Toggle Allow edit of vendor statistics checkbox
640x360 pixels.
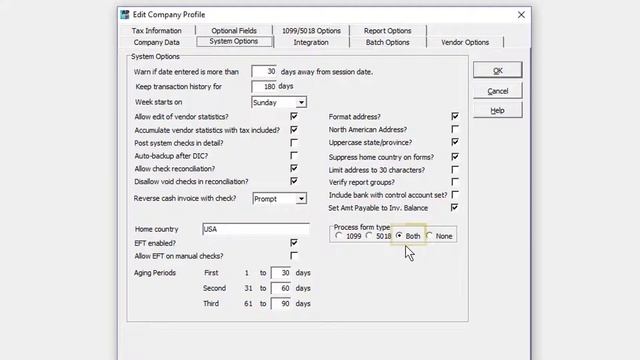[294, 117]
